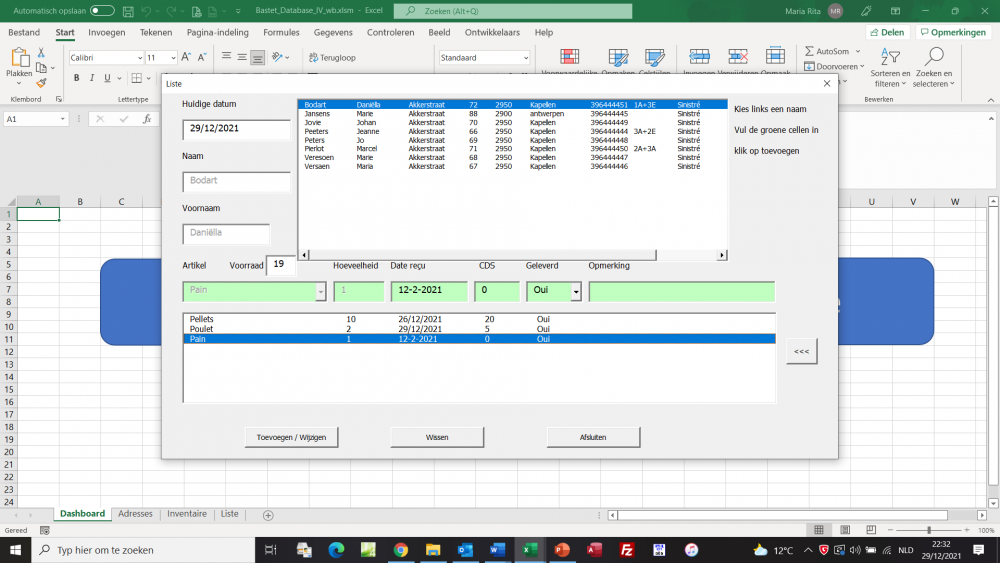Apply bold formatting with the B icon

click(76, 78)
